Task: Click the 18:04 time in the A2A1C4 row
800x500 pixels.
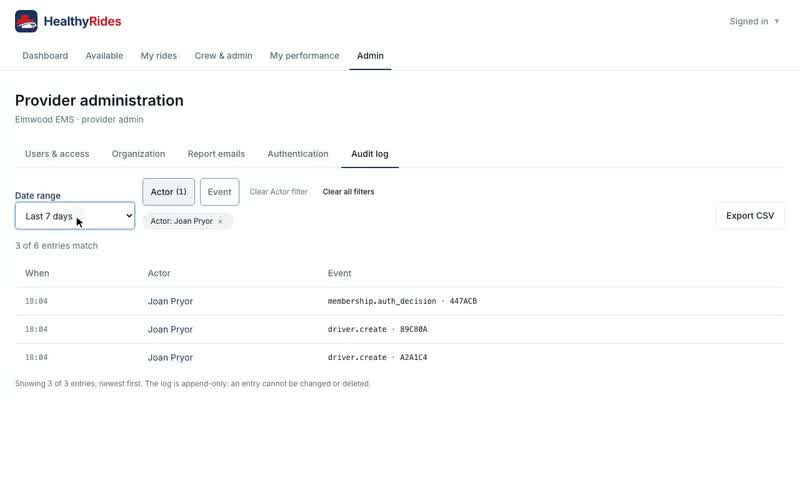Action: [x=36, y=357]
